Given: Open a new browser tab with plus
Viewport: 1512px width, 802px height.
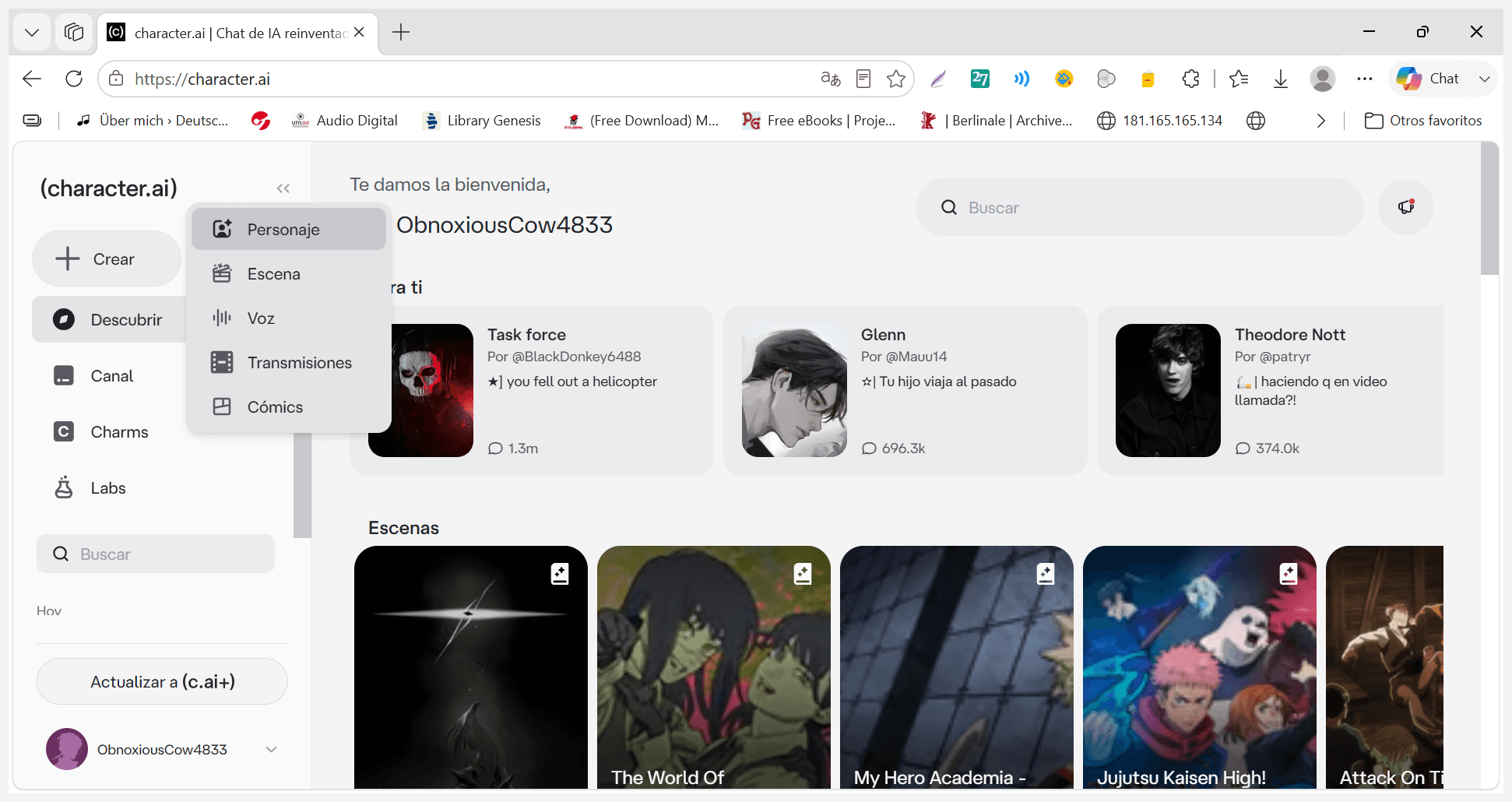Looking at the screenshot, I should pos(401,32).
